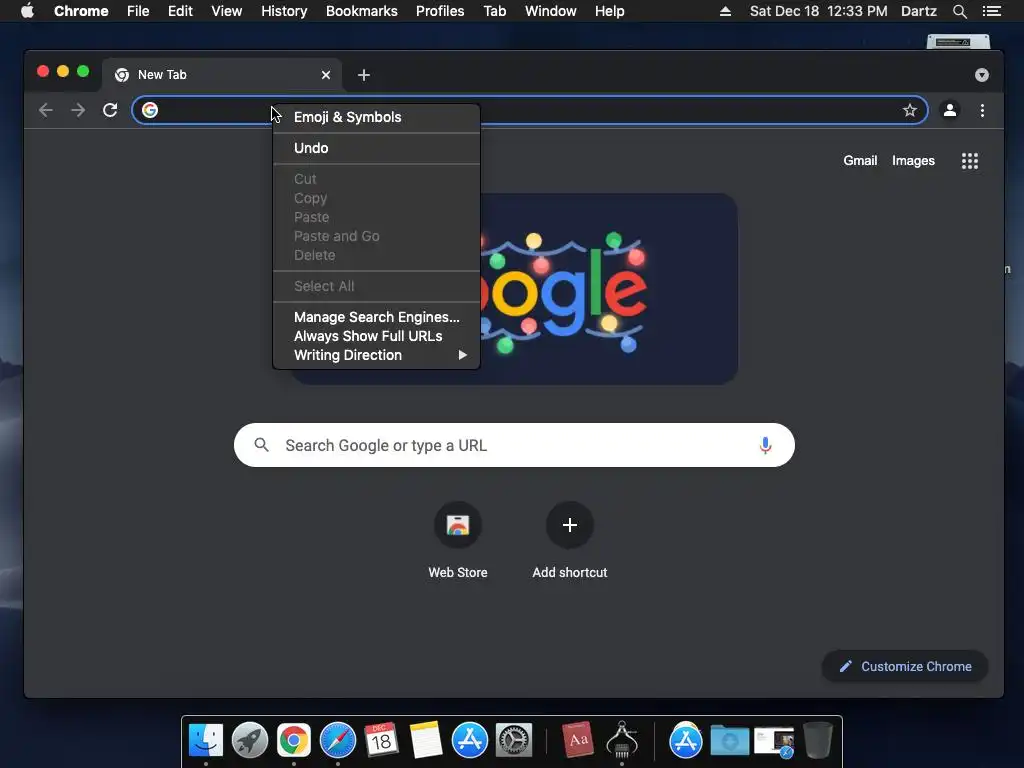The width and height of the screenshot is (1024, 768).
Task: Open the Chrome application menu
Action: 81,11
